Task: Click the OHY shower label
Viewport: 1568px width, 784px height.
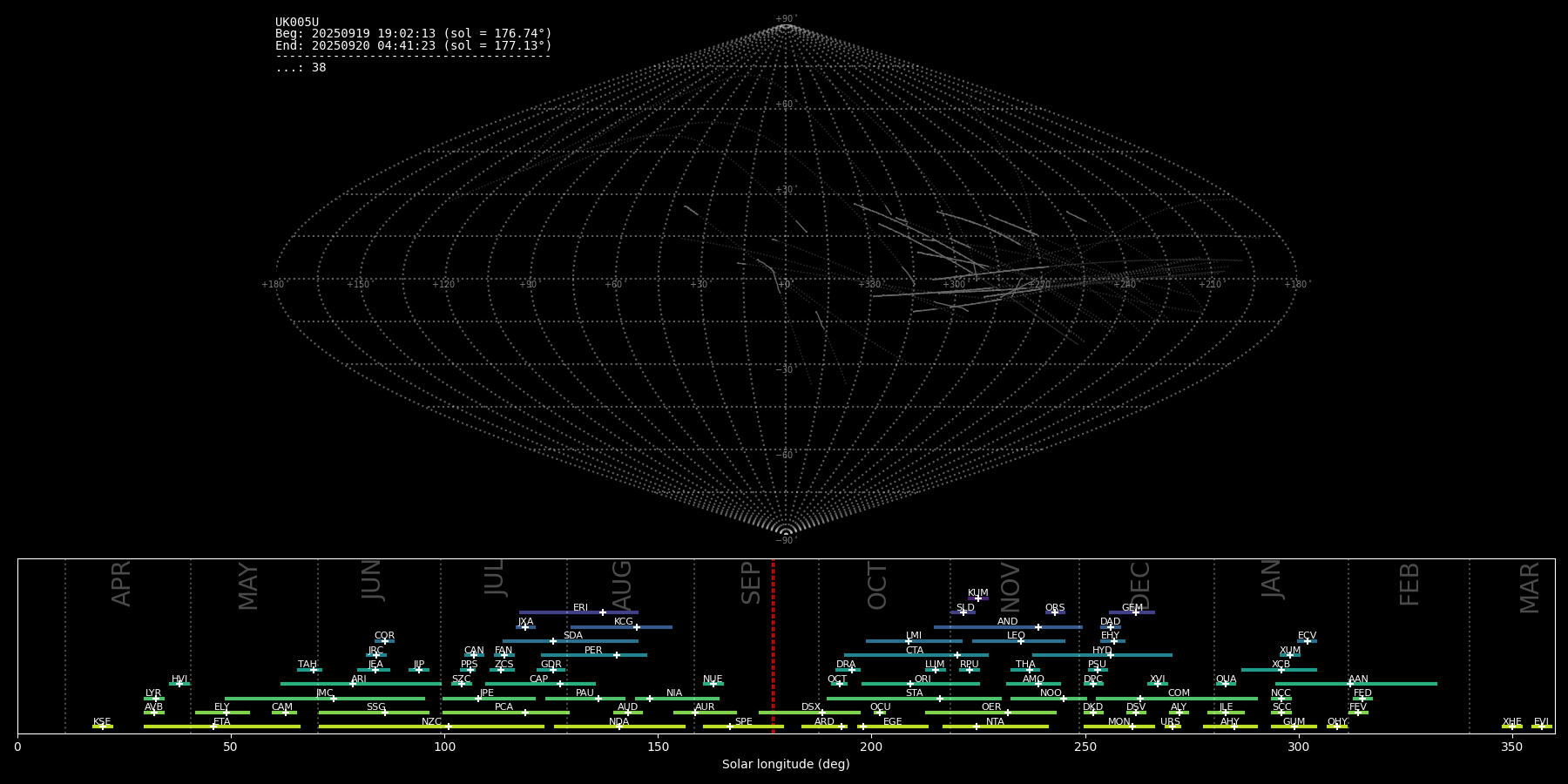Action: [1337, 722]
